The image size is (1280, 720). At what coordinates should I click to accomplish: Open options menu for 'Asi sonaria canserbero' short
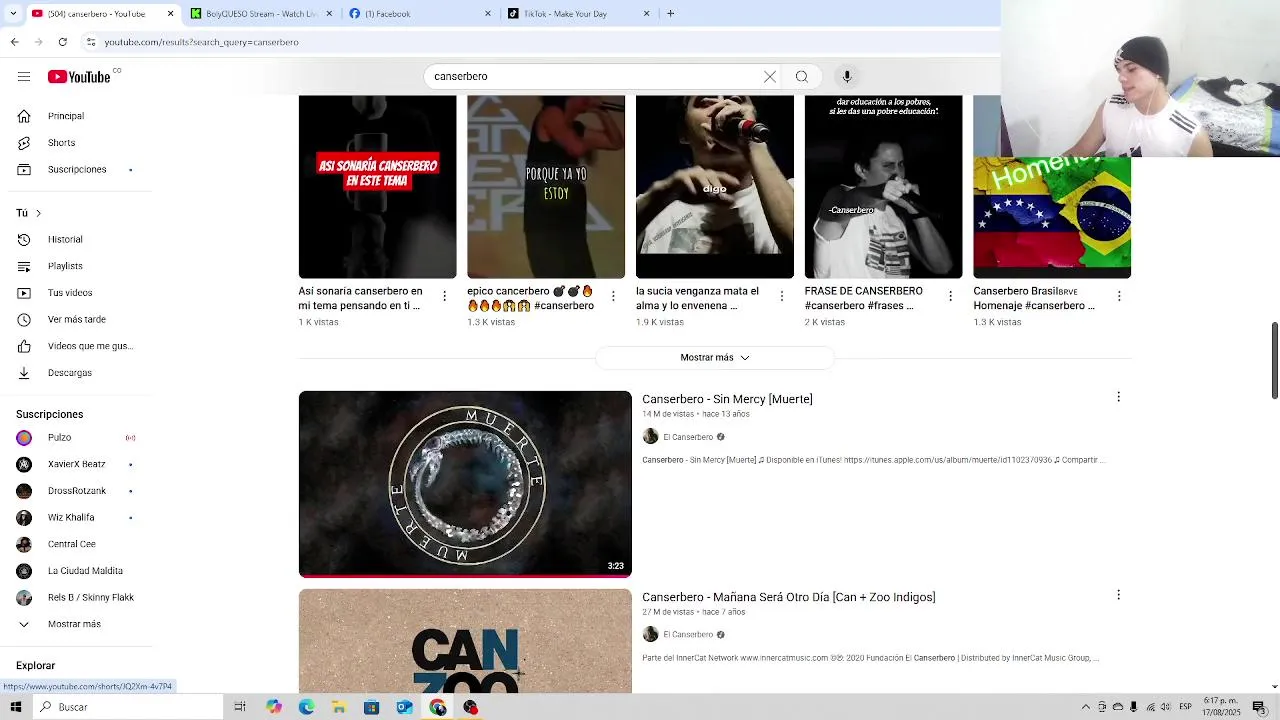445,296
